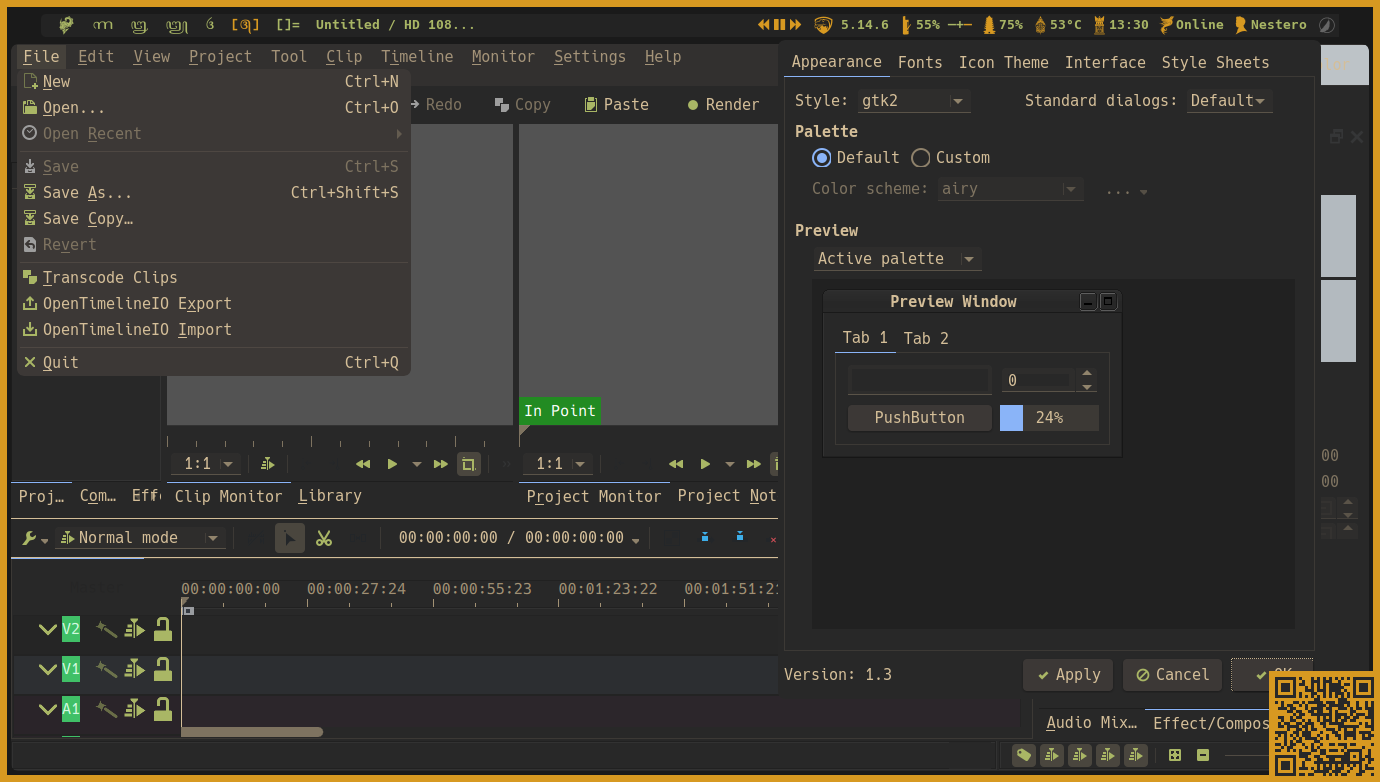Switch to the Fonts settings tab
Image resolution: width=1380 pixels, height=782 pixels.
[x=920, y=62]
